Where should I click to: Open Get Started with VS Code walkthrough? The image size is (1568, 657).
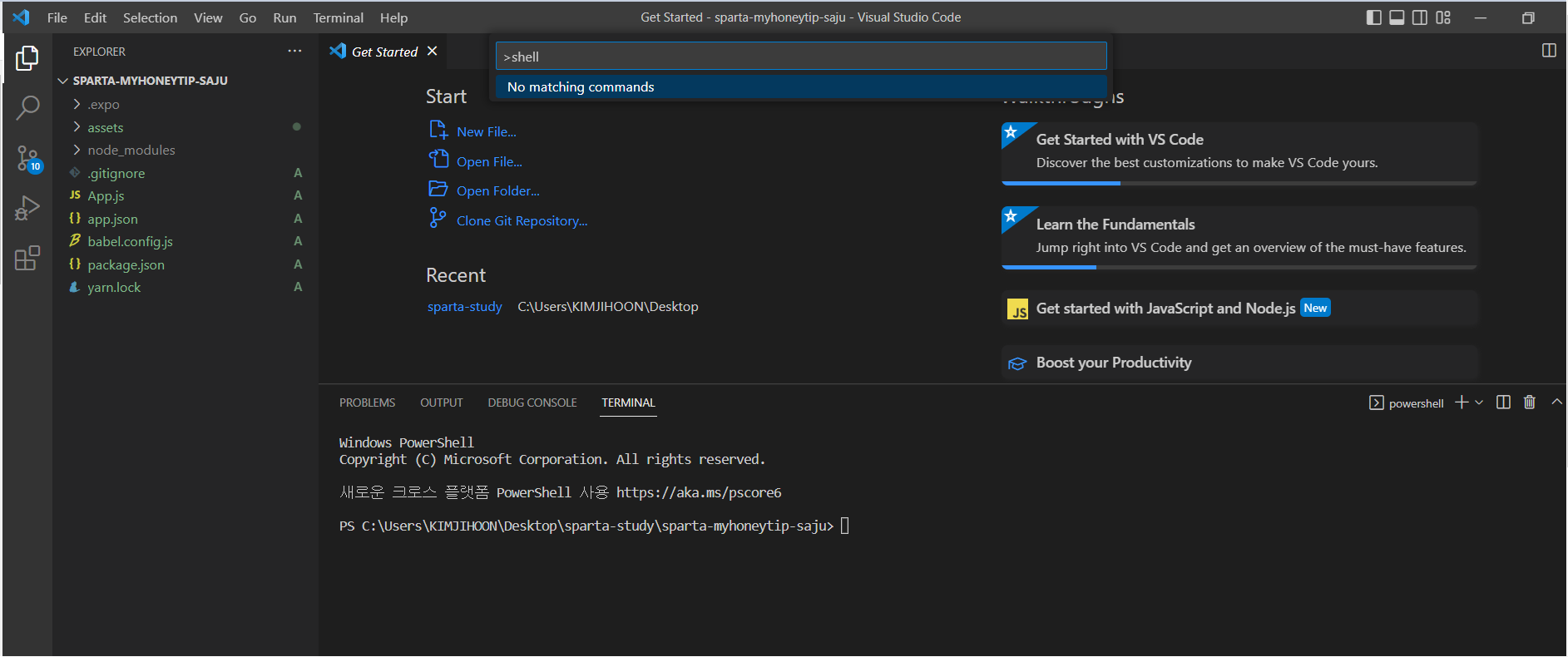[x=1239, y=153]
